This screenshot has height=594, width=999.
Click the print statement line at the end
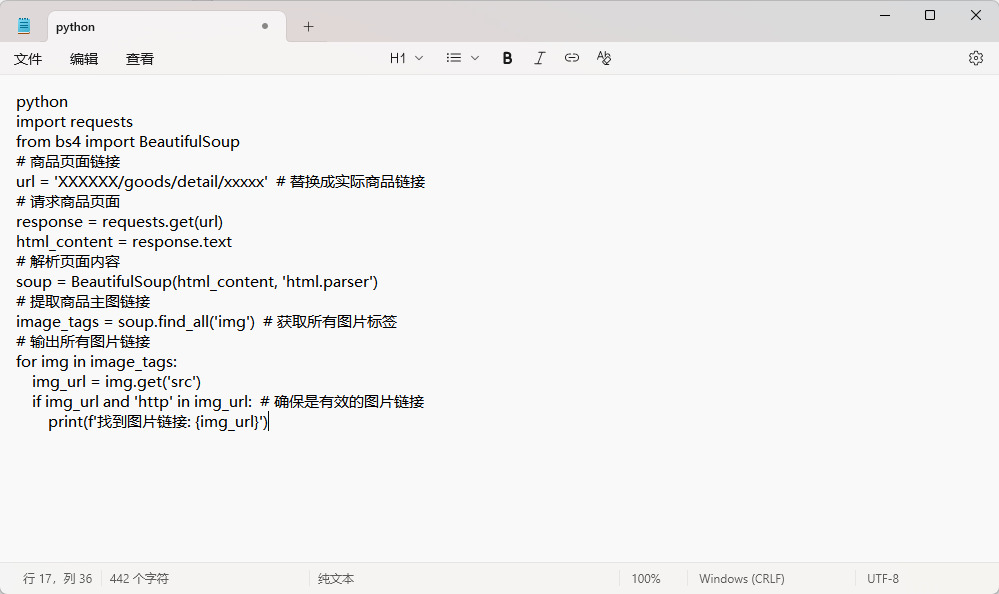coord(159,422)
